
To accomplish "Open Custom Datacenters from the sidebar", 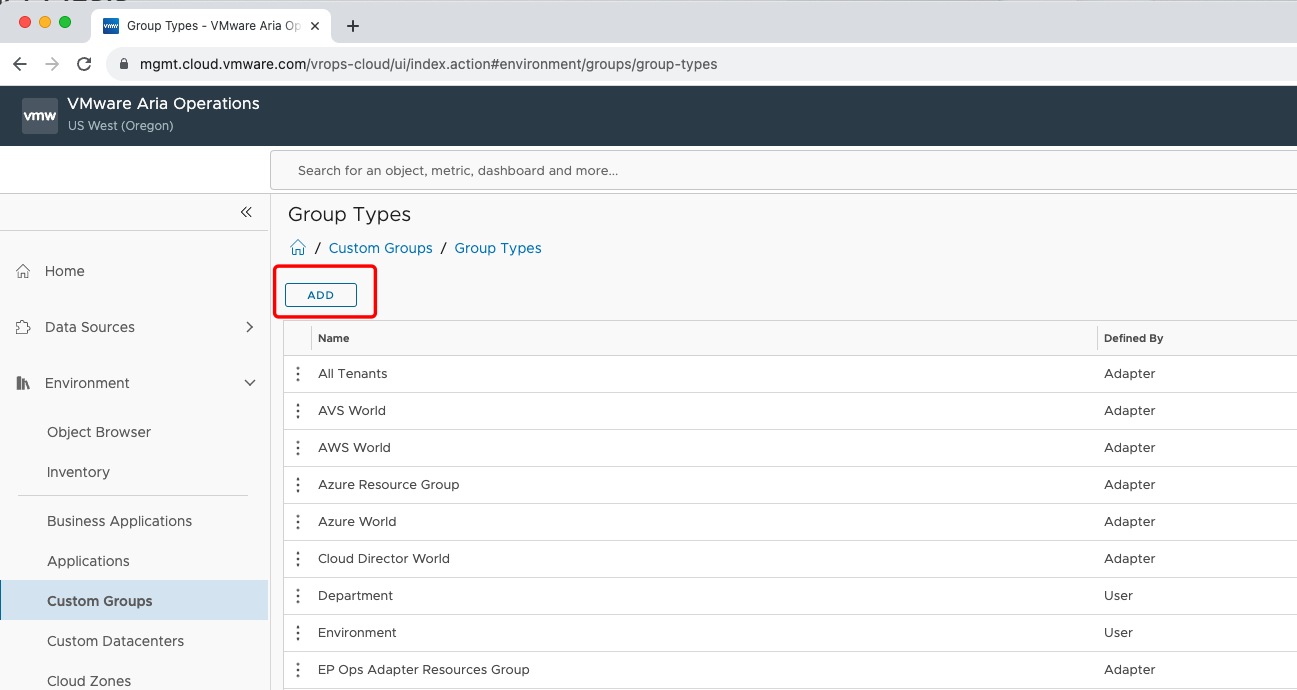I will tap(115, 640).
